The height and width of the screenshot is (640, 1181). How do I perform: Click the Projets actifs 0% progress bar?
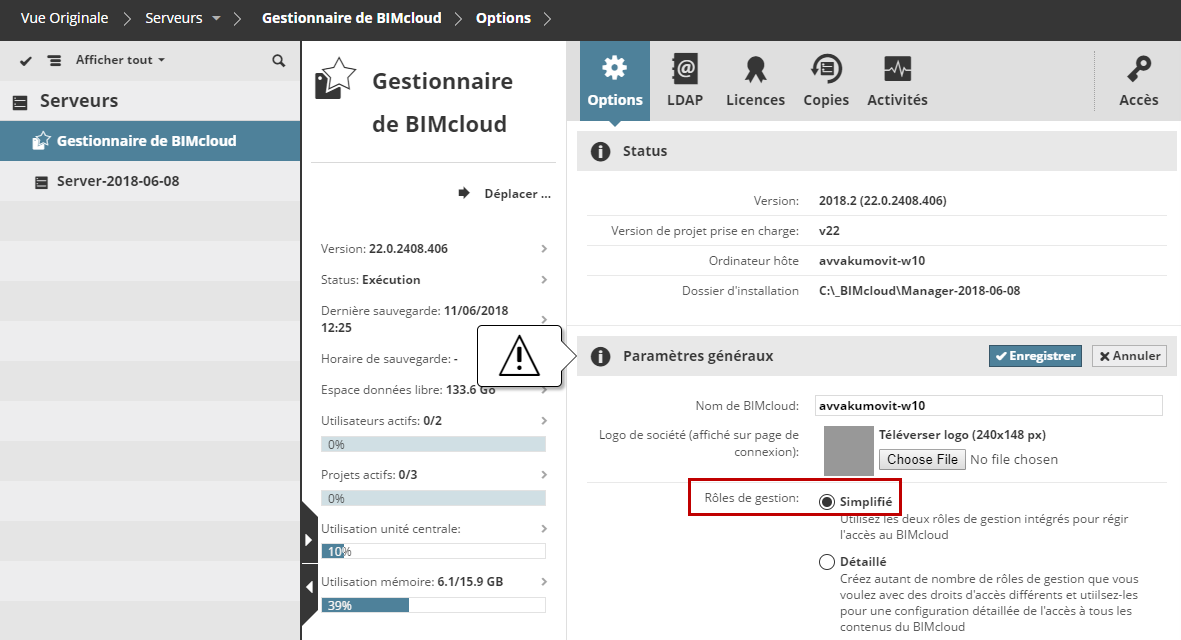[433, 498]
